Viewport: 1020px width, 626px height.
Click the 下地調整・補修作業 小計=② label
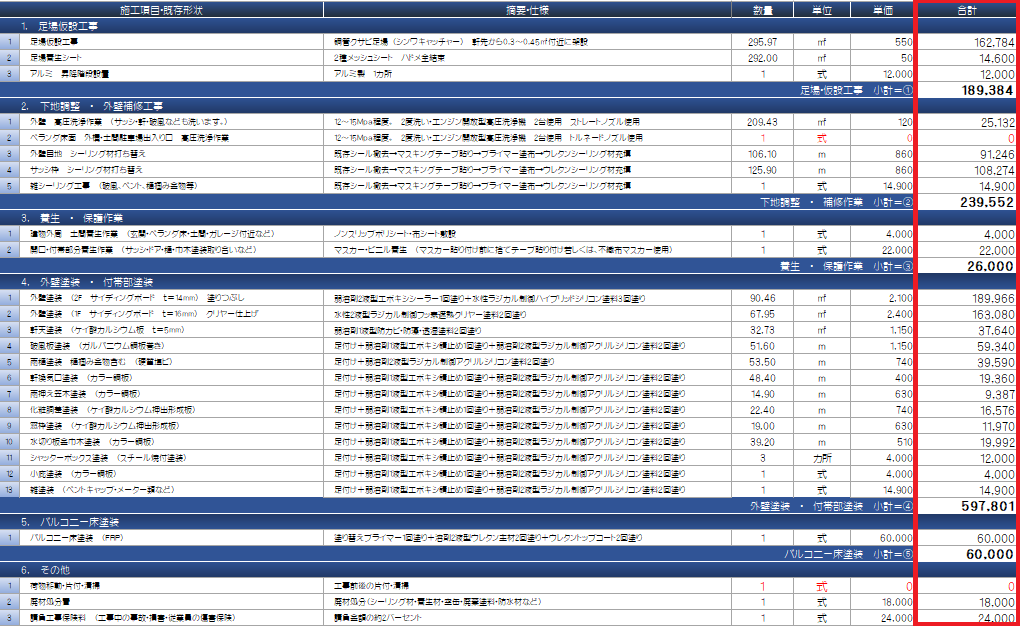point(837,202)
